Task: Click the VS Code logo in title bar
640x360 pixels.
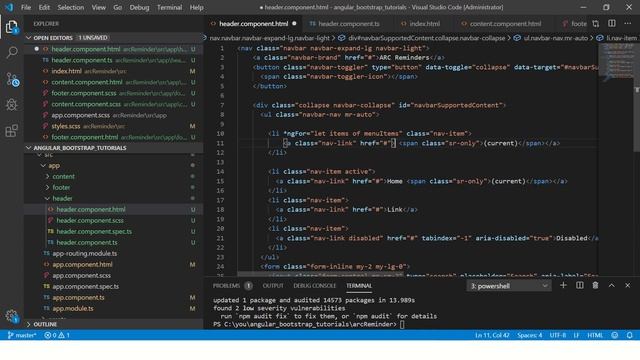Action: (9, 7)
